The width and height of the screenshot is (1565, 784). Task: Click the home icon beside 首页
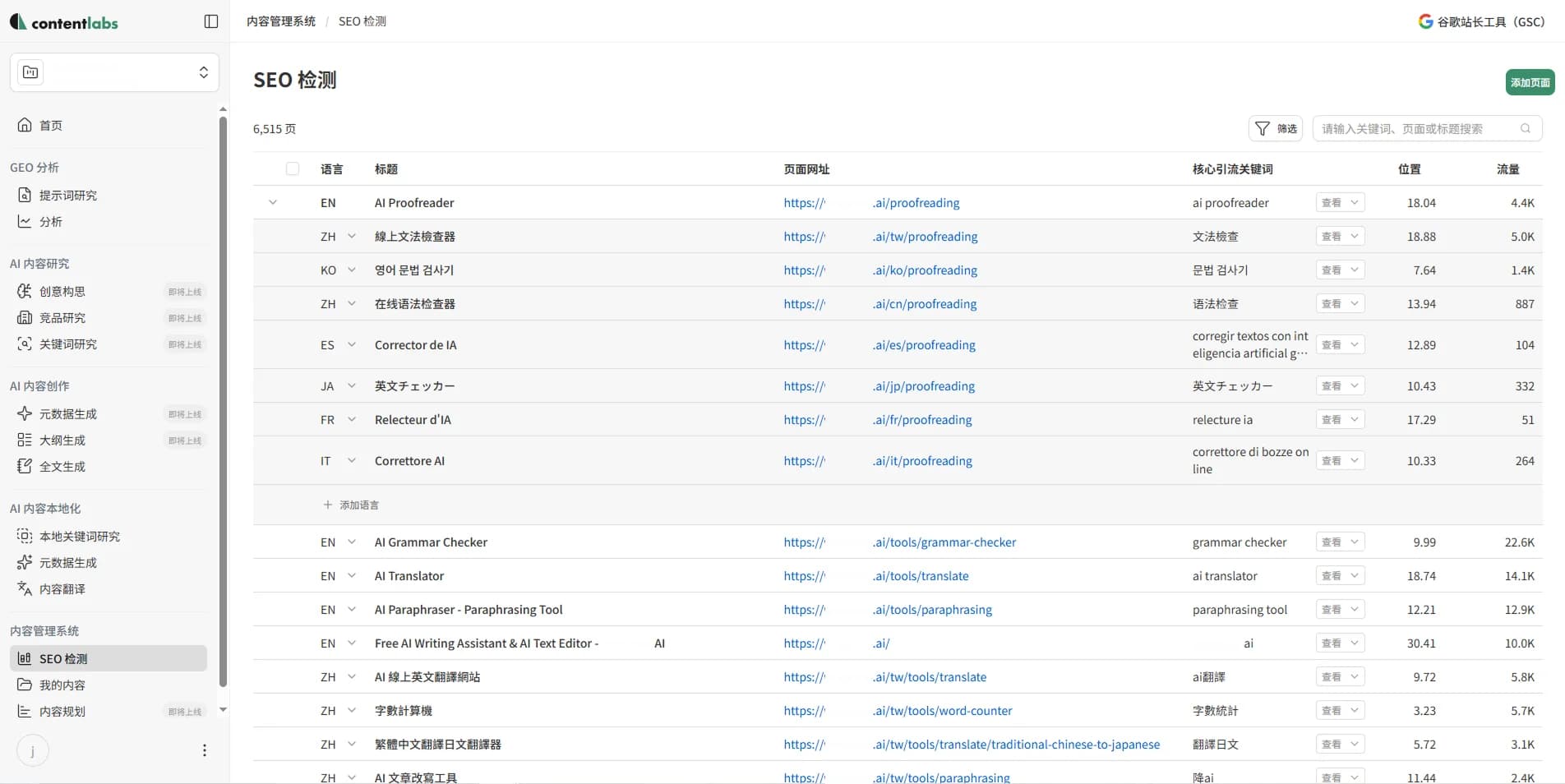coord(25,125)
